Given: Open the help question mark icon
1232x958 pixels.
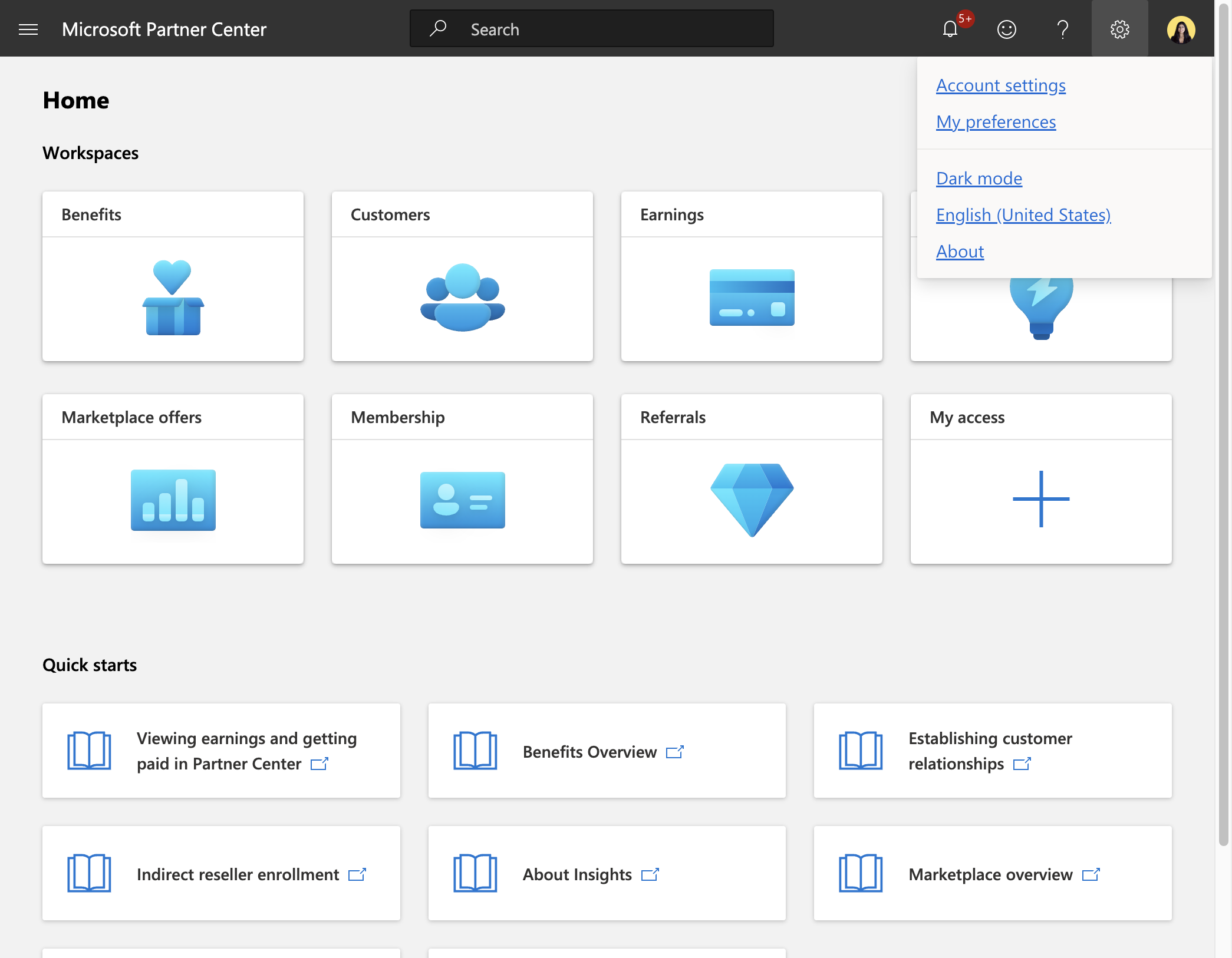Looking at the screenshot, I should tap(1063, 29).
